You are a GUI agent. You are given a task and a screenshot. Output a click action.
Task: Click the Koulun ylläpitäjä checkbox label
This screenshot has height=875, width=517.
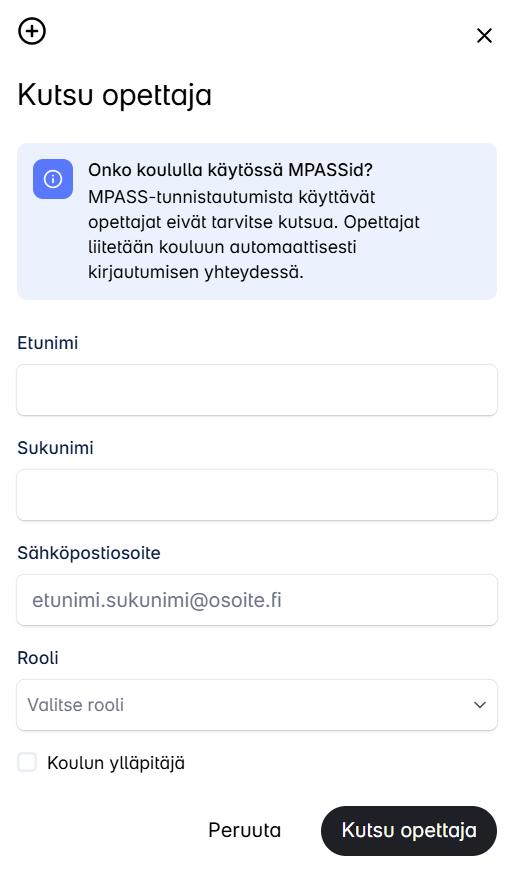[x=116, y=763]
